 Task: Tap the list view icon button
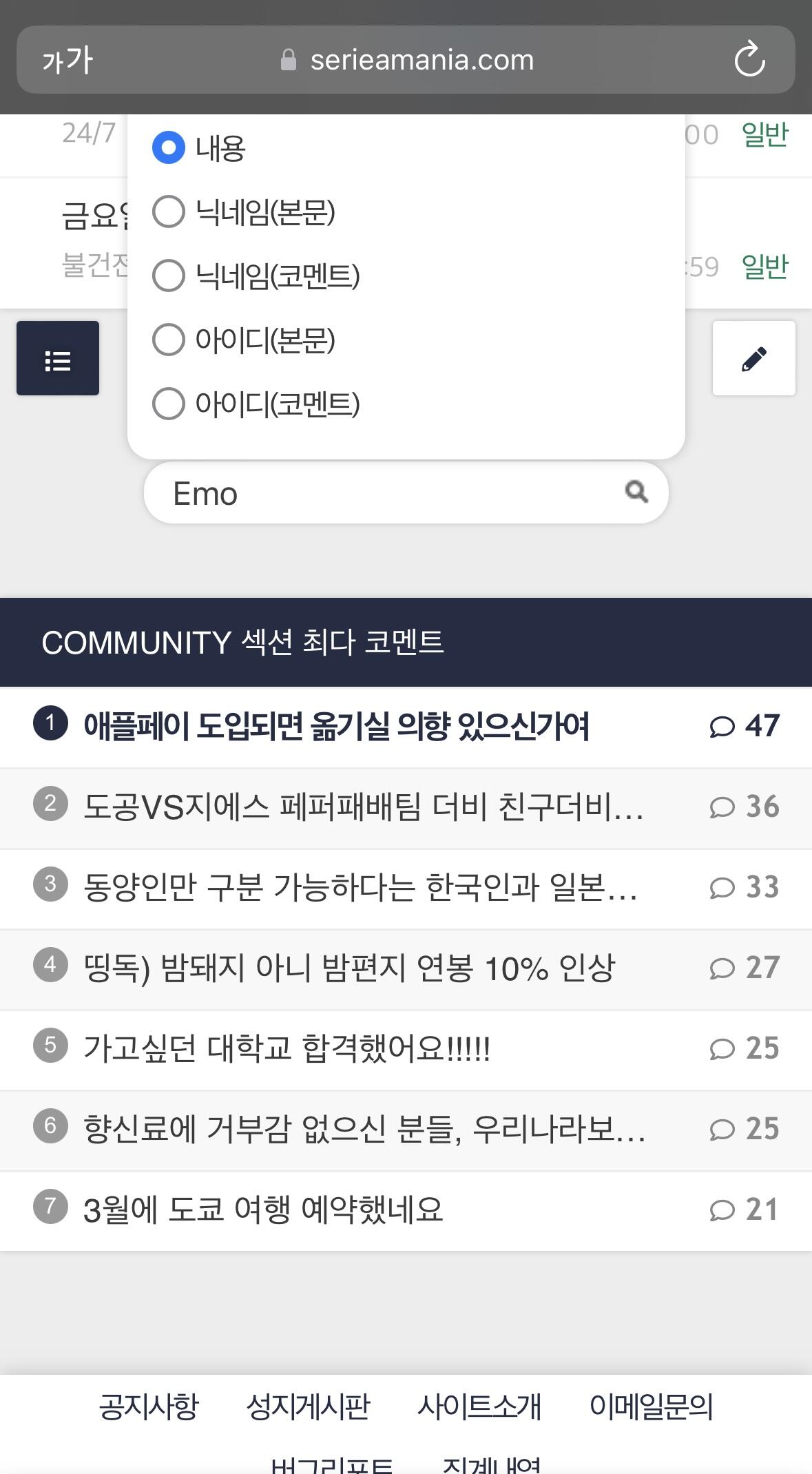click(x=58, y=358)
